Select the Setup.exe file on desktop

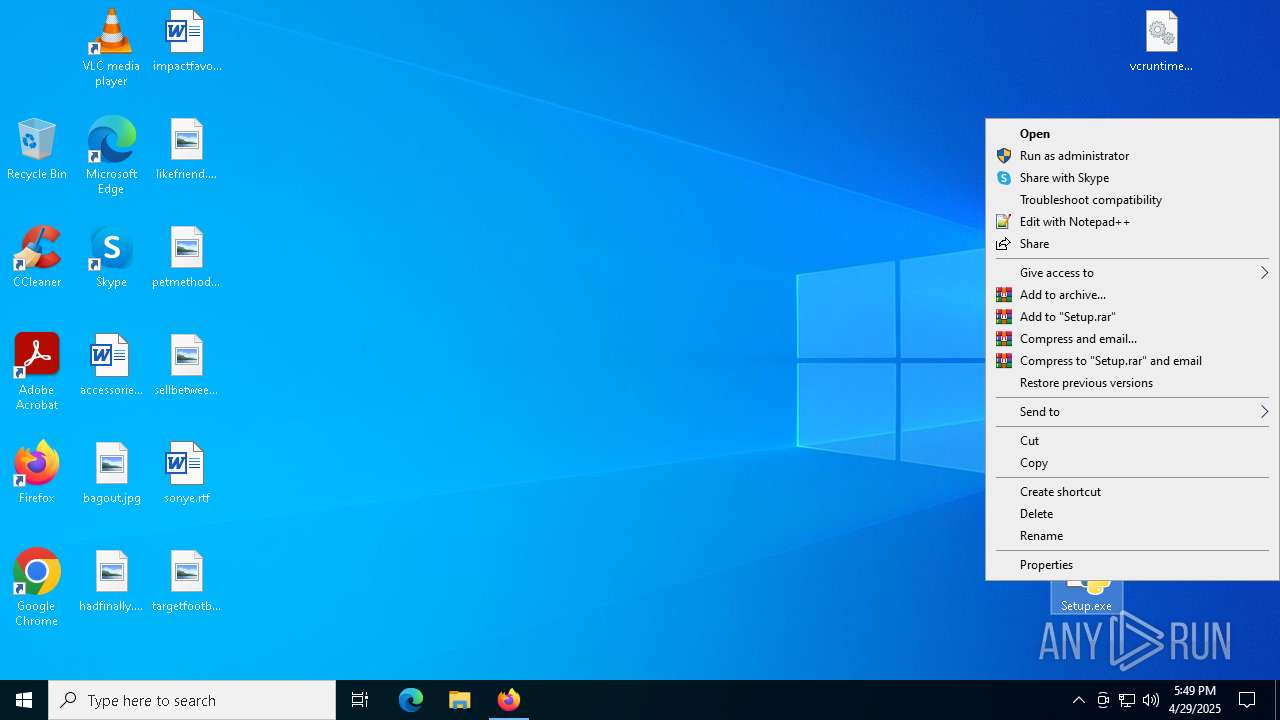(1086, 597)
